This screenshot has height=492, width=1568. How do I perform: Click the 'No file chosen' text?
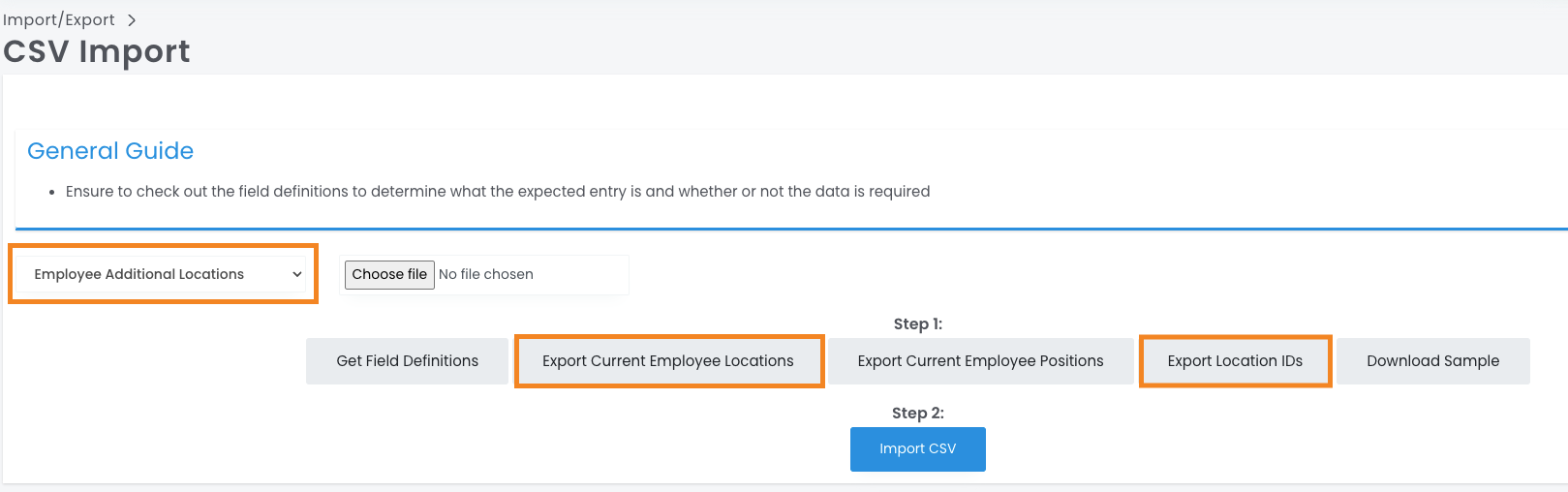[x=486, y=274]
